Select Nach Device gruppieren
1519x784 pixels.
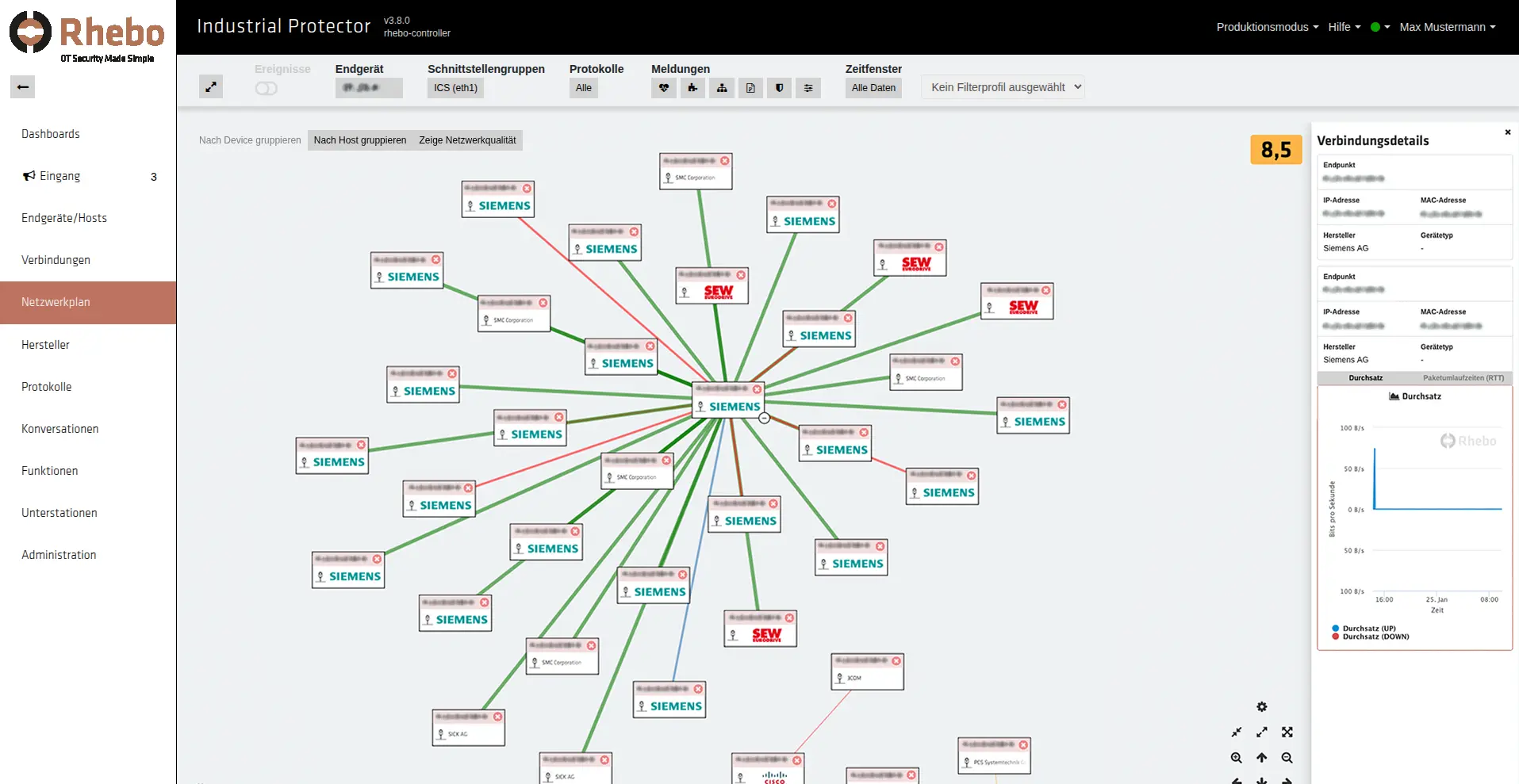pos(250,140)
